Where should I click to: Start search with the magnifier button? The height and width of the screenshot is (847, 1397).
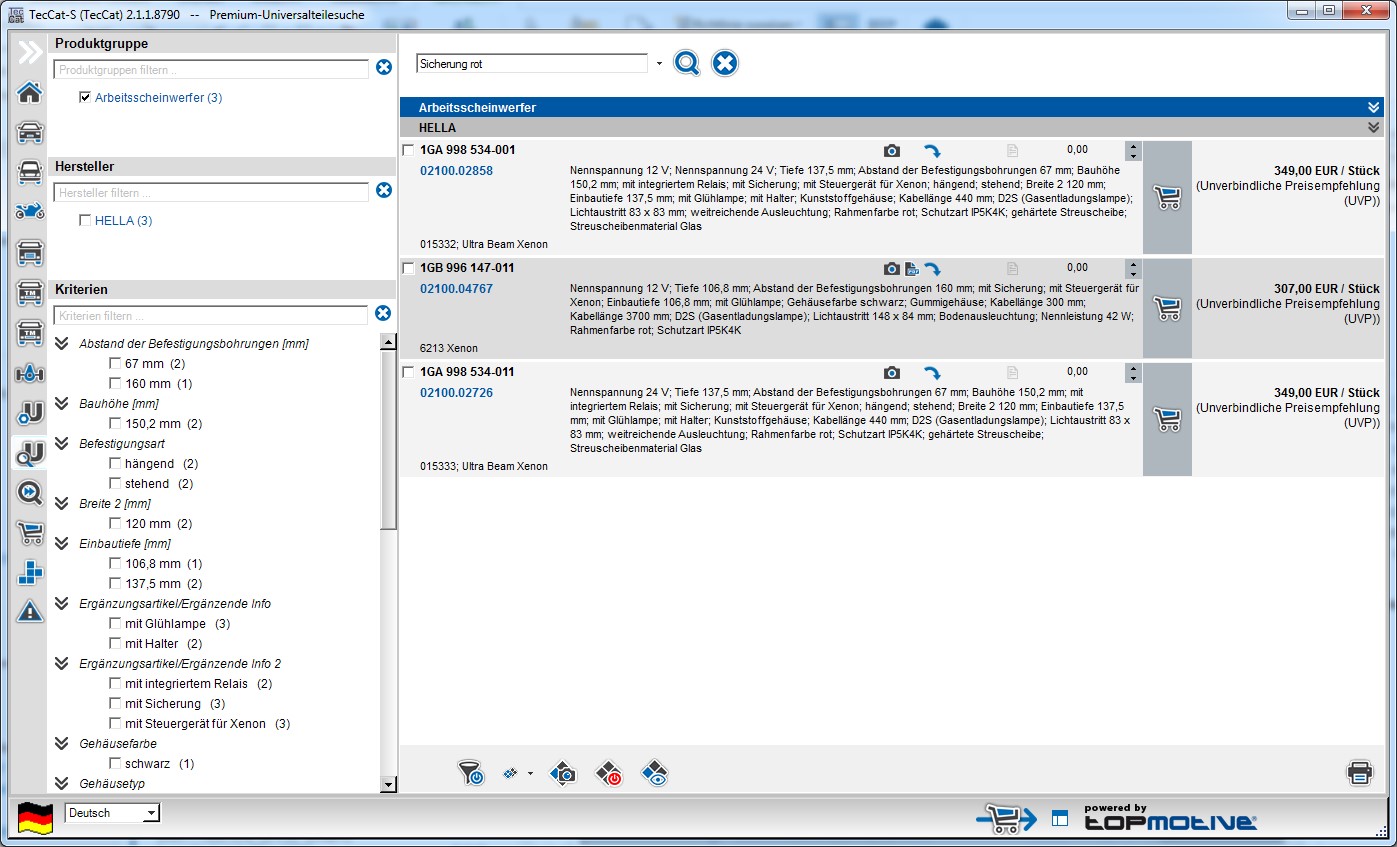(x=687, y=63)
